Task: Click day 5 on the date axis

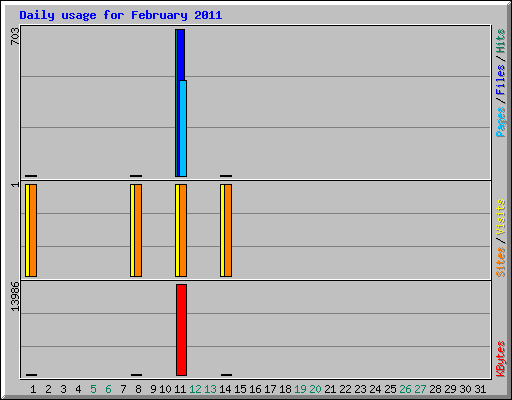Action: point(93,389)
